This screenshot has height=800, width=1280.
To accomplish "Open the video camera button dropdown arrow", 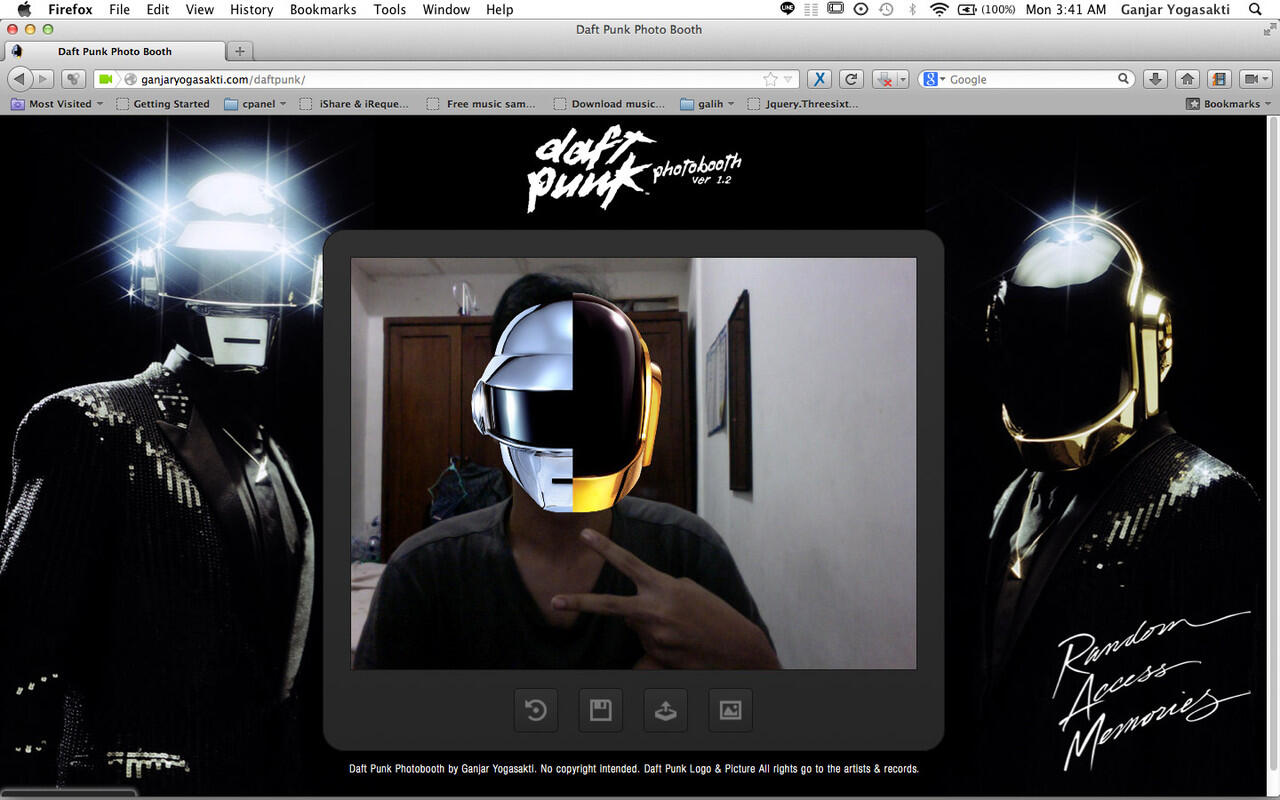I will click(x=1266, y=79).
